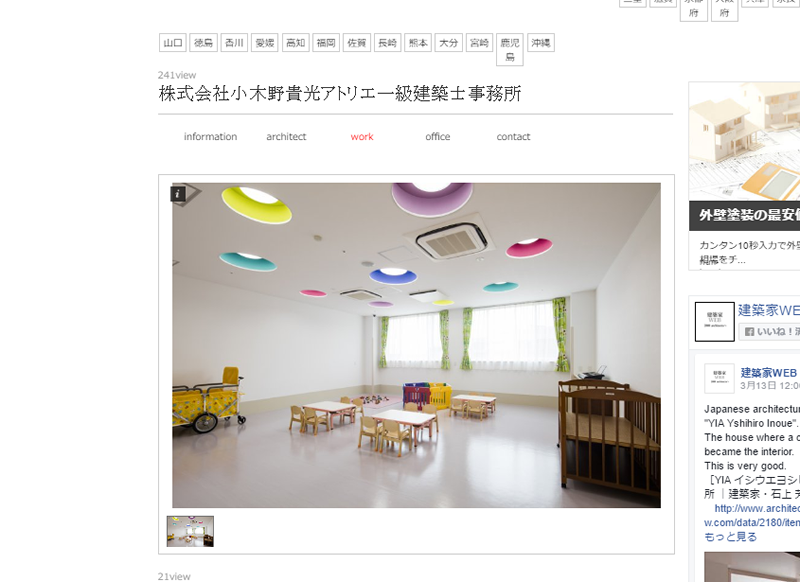Image resolution: width=800 pixels, height=582 pixels.
Task: Select the 熊本 prefecture tag
Action: pos(418,43)
